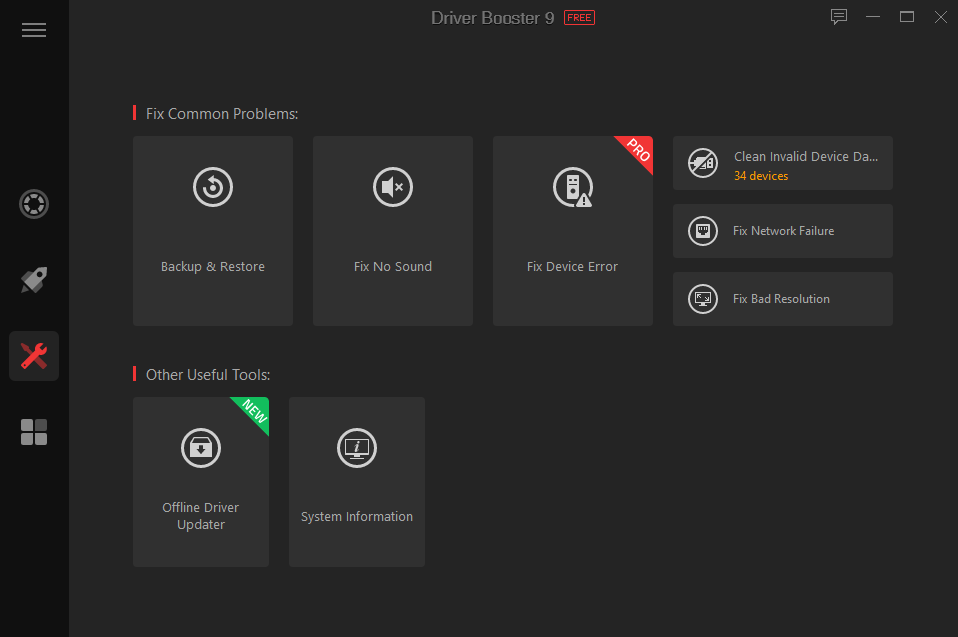
Task: Open the hamburger menu in top left
Action: 33,30
